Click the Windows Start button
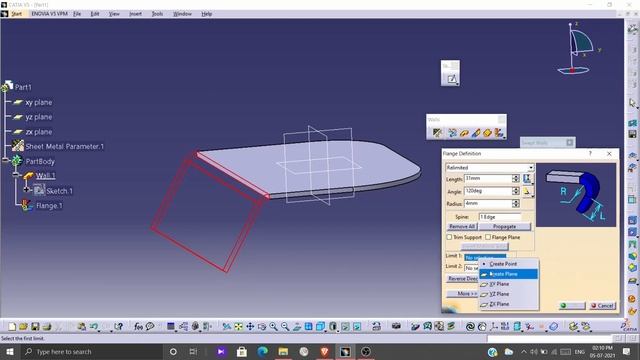 [x=10, y=351]
